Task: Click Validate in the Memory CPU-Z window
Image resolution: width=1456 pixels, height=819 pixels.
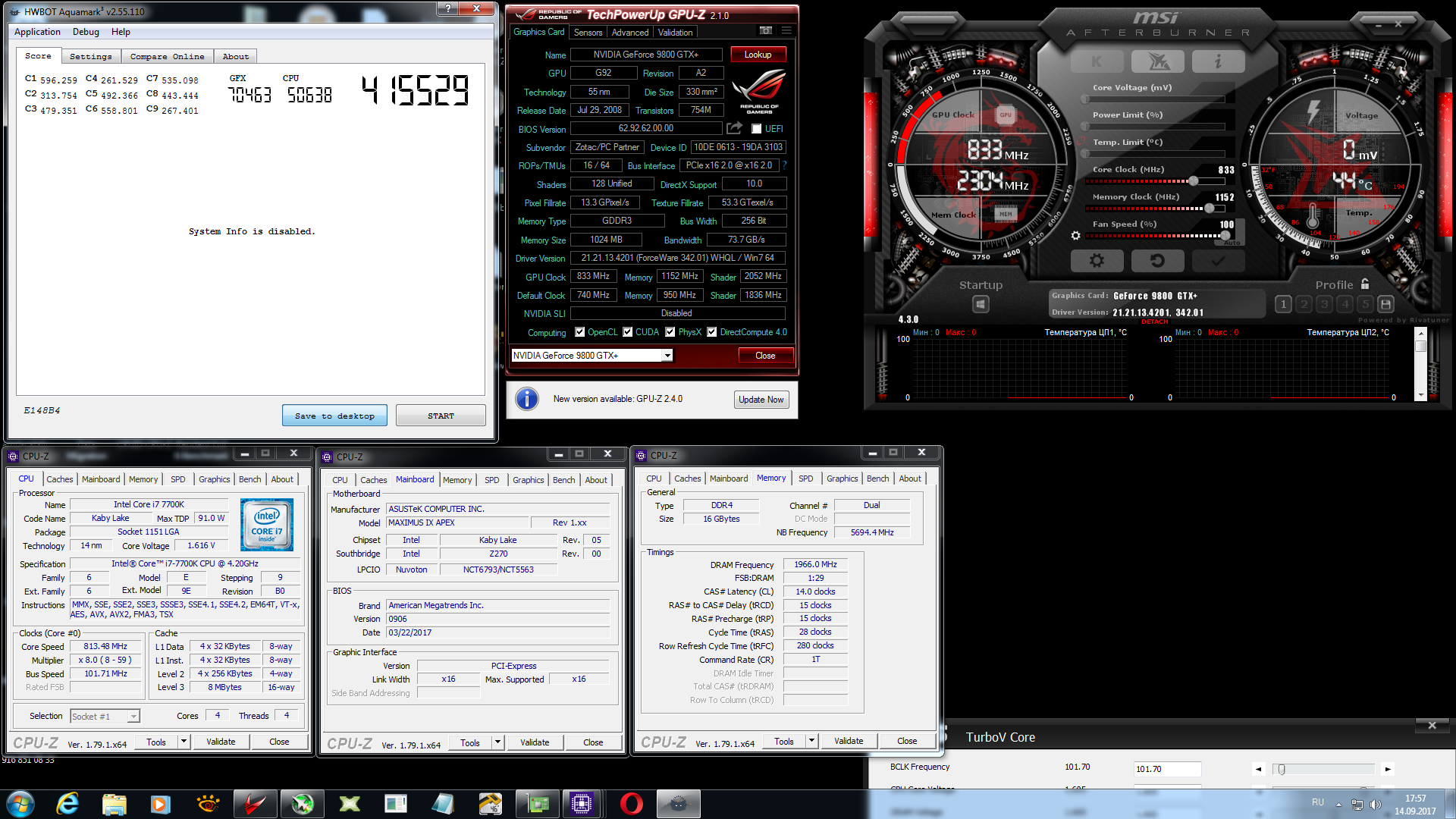Action: coord(849,741)
